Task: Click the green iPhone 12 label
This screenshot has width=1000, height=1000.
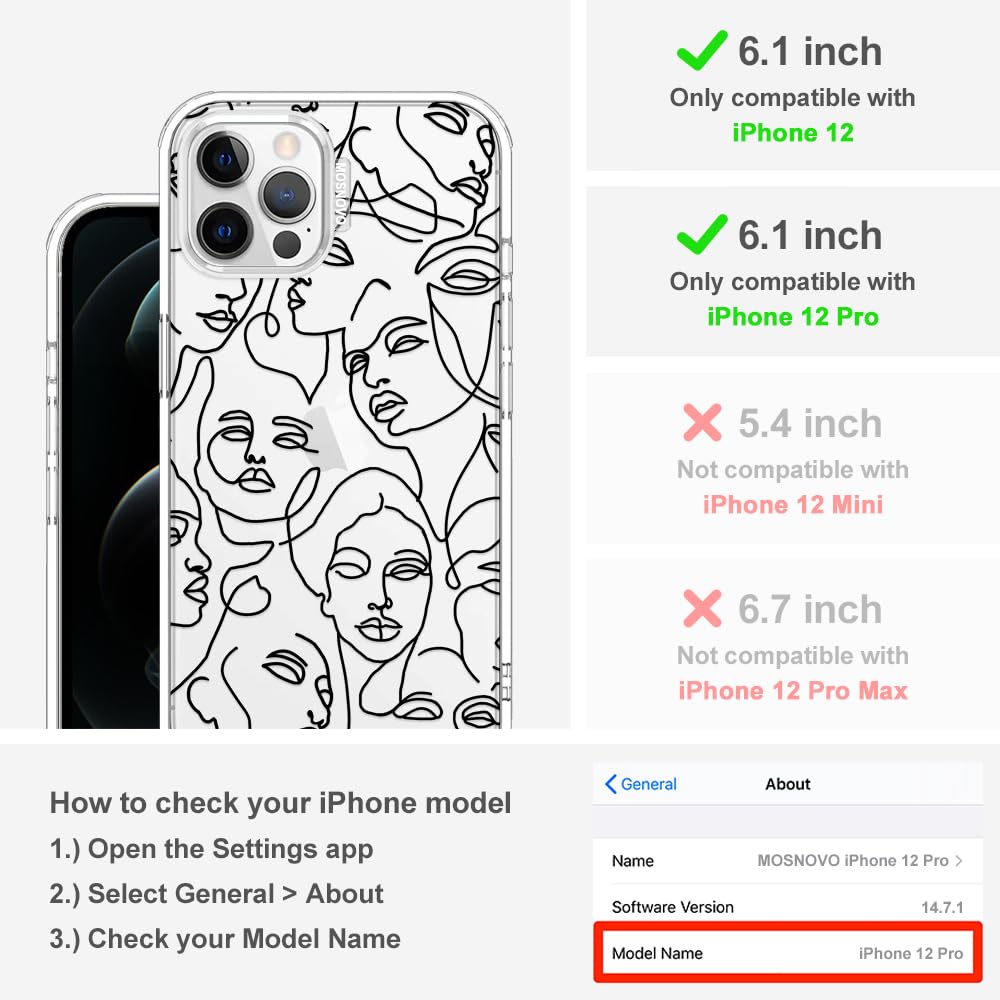Action: coord(793,133)
